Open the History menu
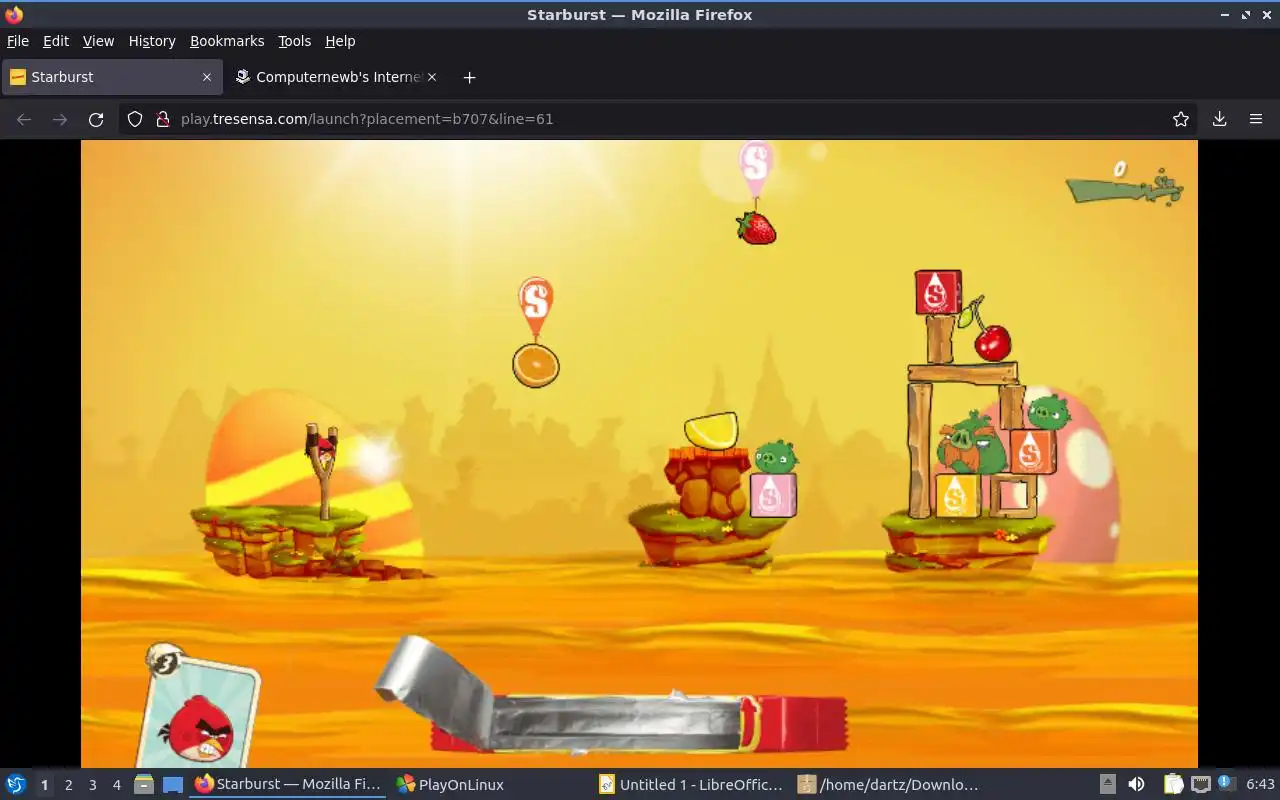Viewport: 1280px width, 800px height. click(x=152, y=41)
